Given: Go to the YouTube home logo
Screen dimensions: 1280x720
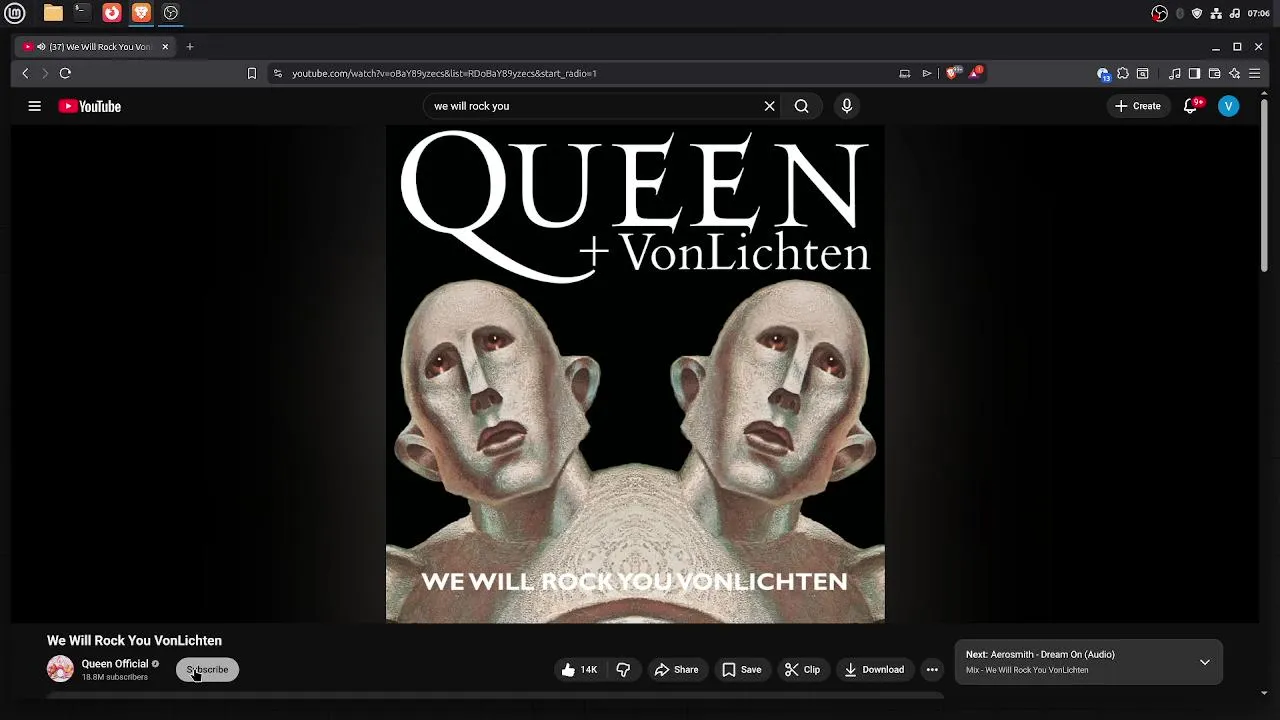Looking at the screenshot, I should pos(90,106).
